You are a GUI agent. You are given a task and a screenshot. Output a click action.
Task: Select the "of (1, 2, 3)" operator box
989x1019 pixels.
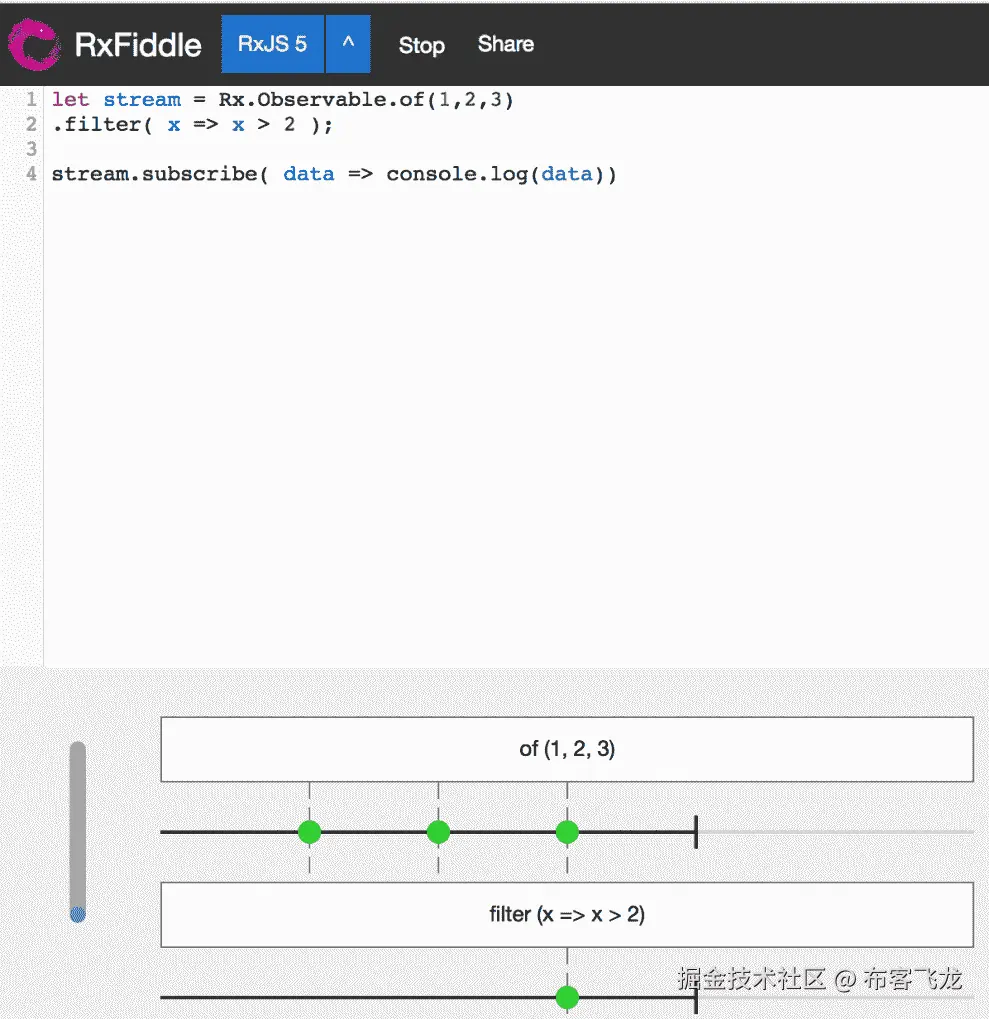tap(566, 749)
